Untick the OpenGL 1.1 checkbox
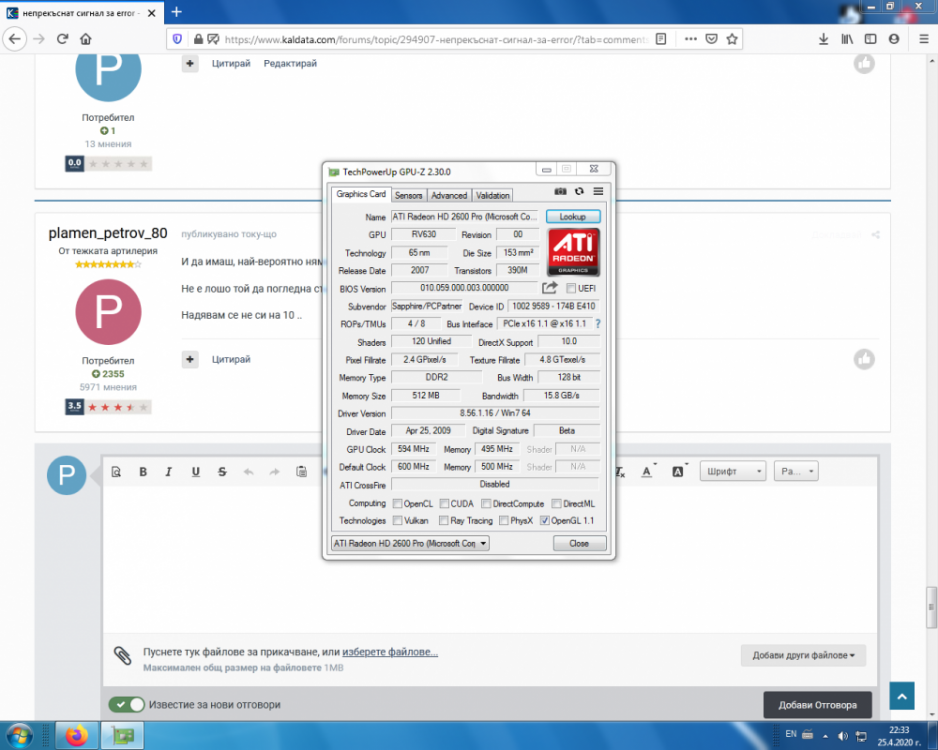The image size is (938, 750). (x=544, y=520)
